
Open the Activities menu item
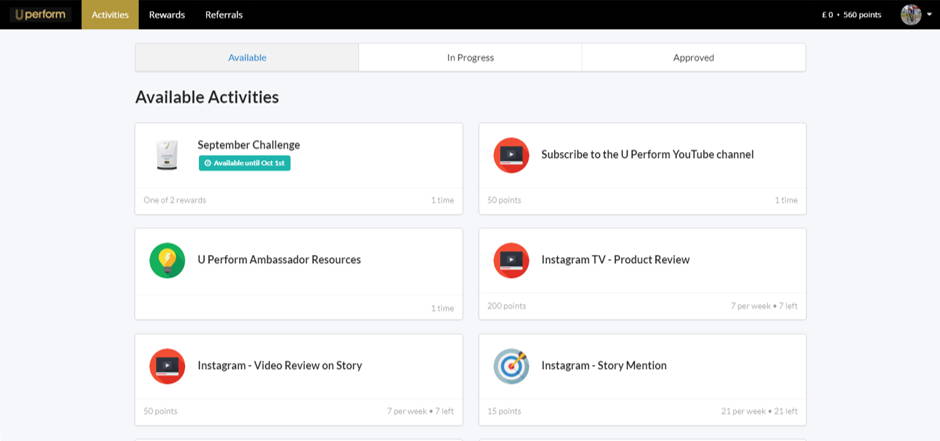pos(110,14)
